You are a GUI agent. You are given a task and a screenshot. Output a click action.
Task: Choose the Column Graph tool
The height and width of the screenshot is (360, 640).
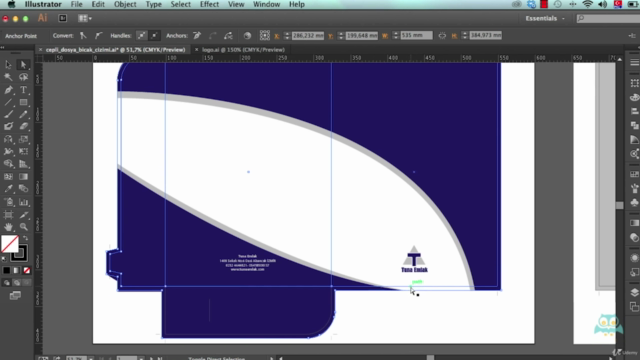pyautogui.click(x=23, y=202)
